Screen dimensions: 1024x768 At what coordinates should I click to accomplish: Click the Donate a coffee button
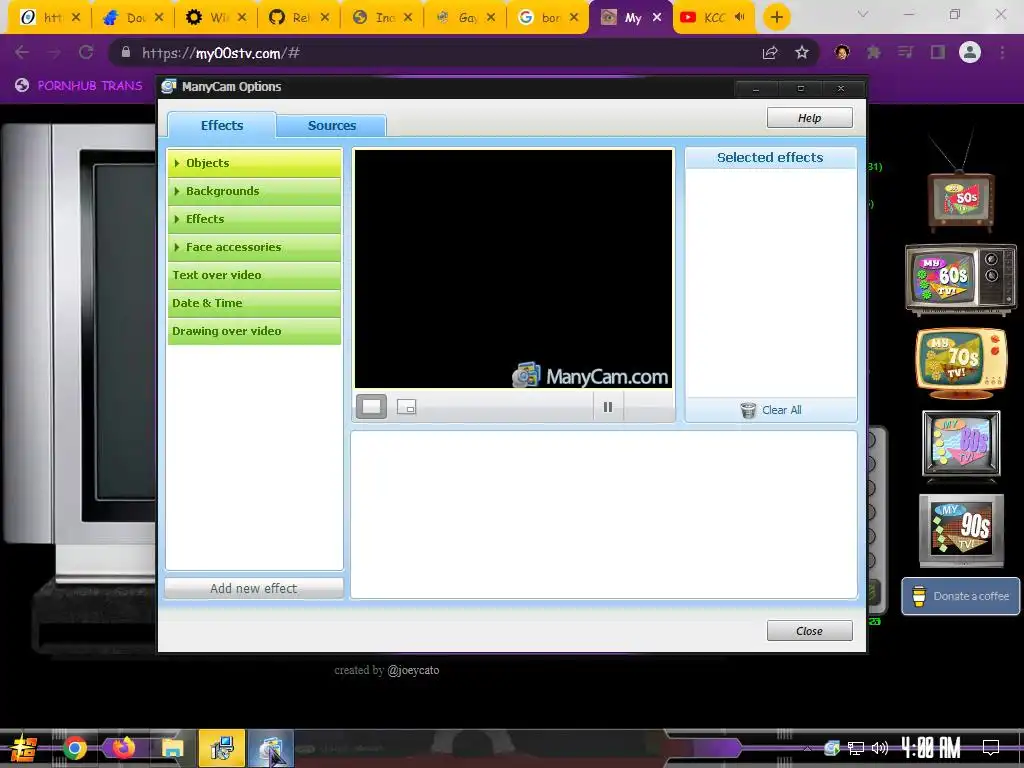(961, 596)
